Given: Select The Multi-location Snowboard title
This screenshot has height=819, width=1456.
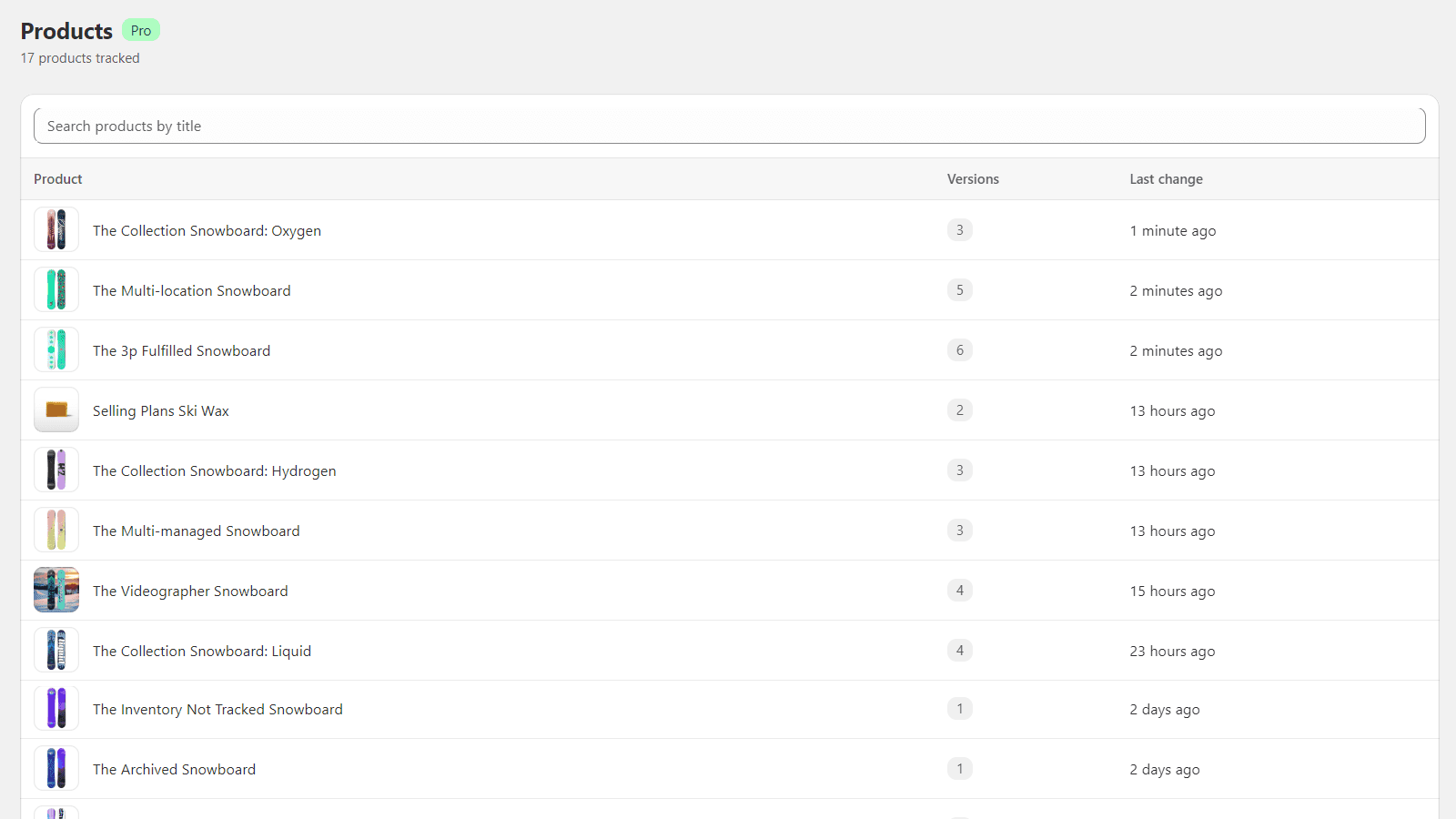Looking at the screenshot, I should click(192, 290).
